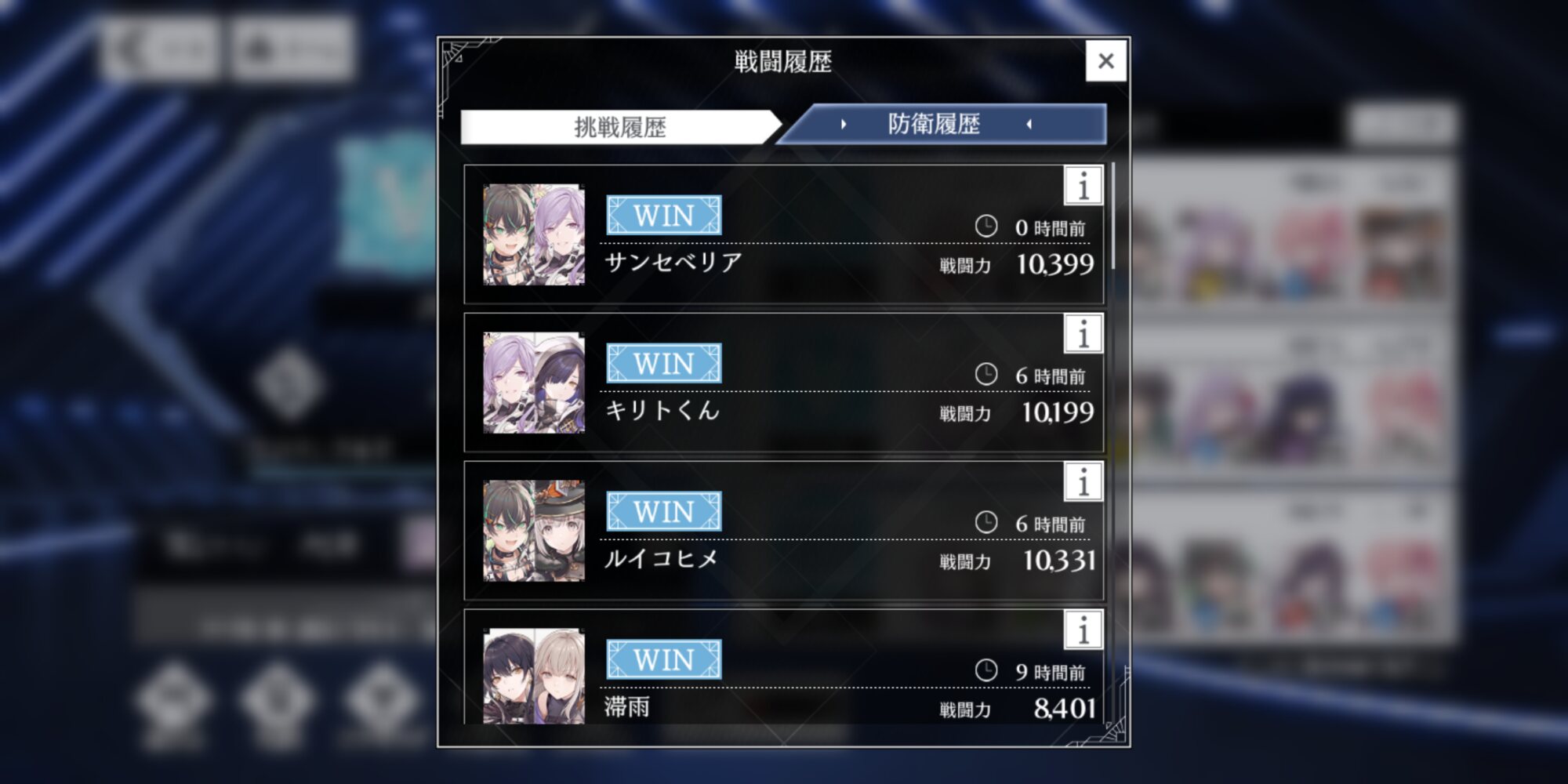The image size is (1568, 784).
Task: Select the 防衛履歴 tab
Action: click(x=942, y=124)
